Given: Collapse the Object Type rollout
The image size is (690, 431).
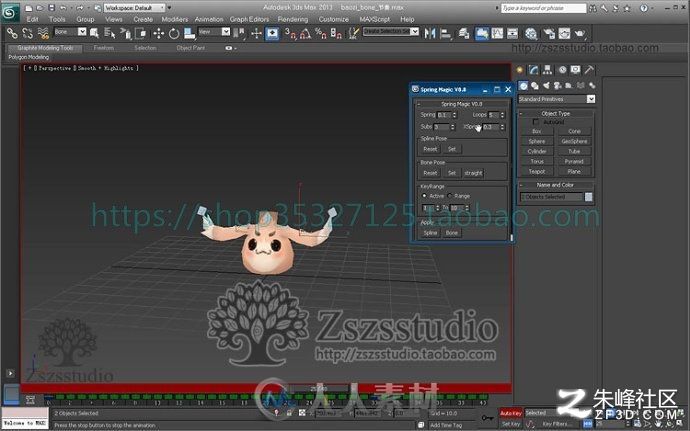Looking at the screenshot, I should [556, 113].
